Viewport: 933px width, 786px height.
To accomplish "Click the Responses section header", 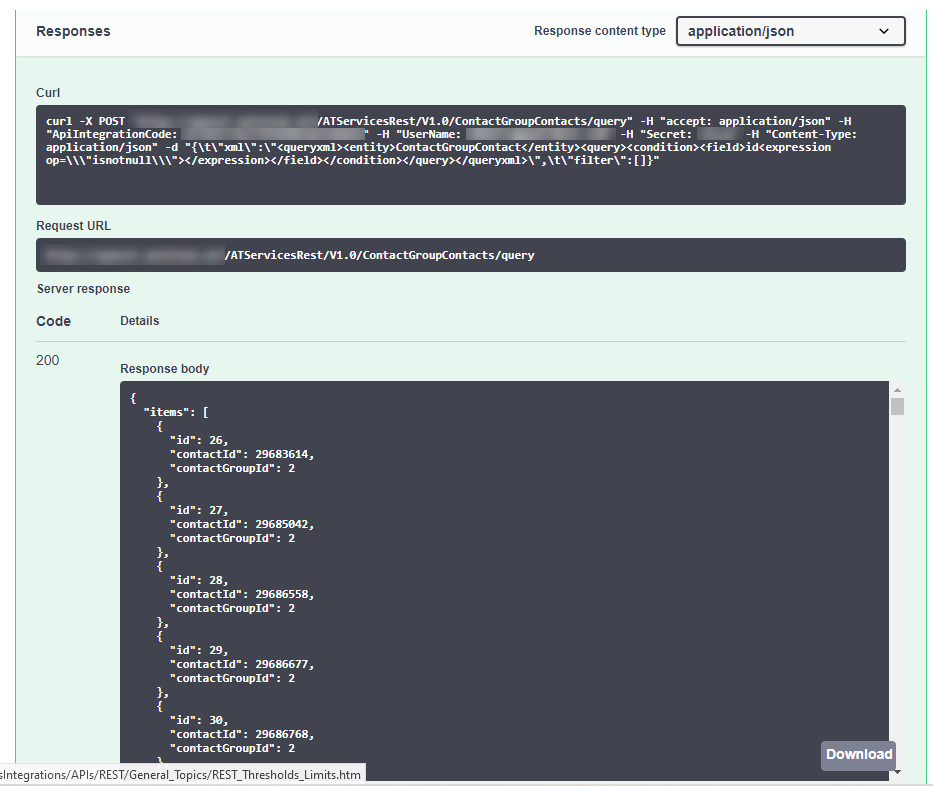I will [73, 31].
